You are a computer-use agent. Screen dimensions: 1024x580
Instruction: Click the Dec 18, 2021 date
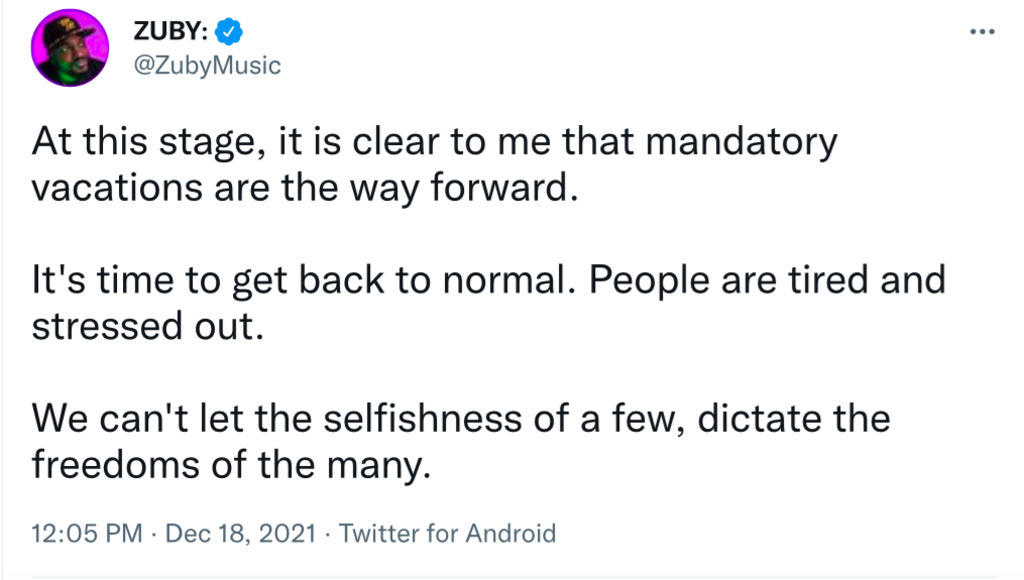pyautogui.click(x=240, y=534)
